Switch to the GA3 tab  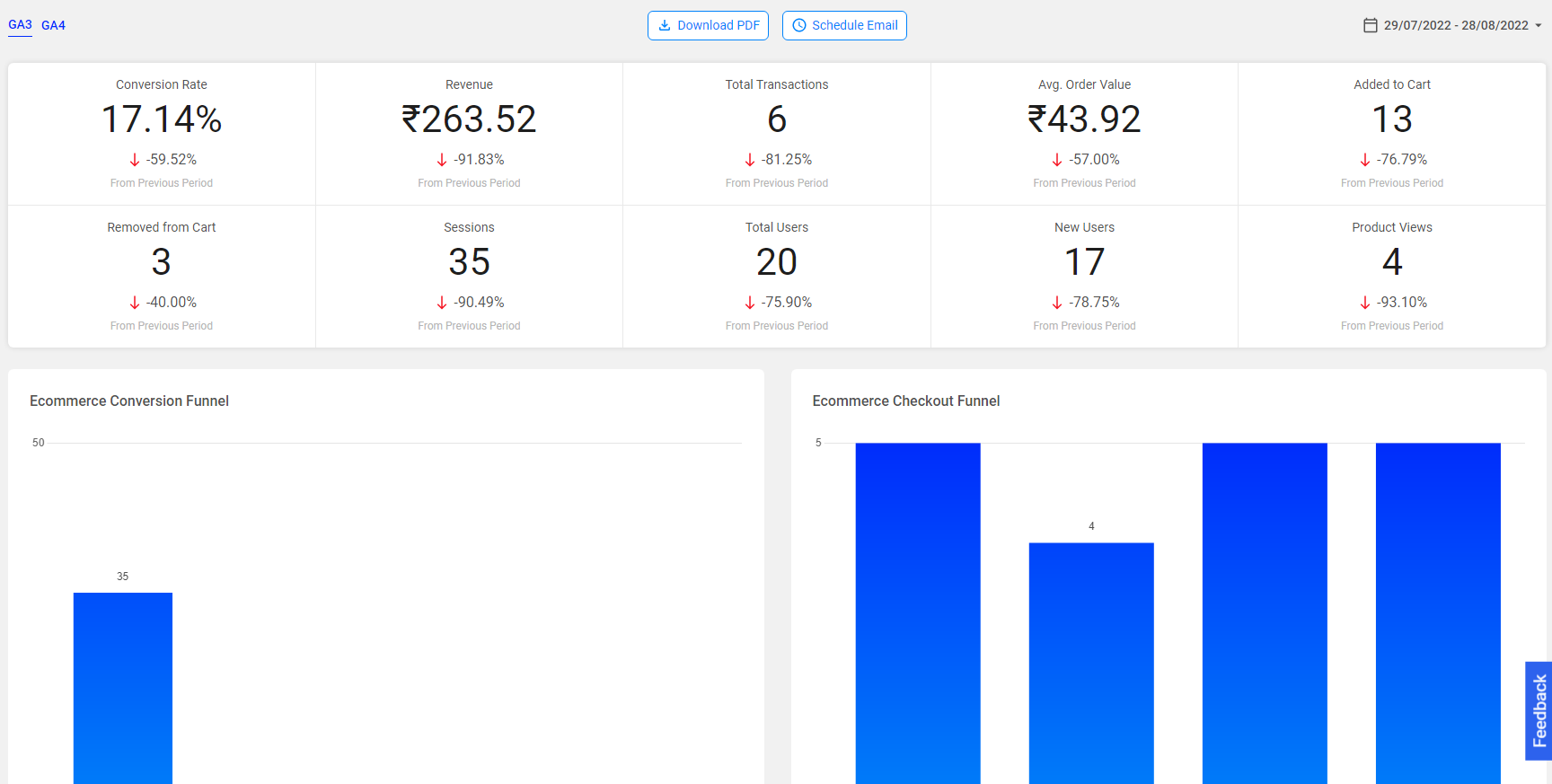[20, 25]
